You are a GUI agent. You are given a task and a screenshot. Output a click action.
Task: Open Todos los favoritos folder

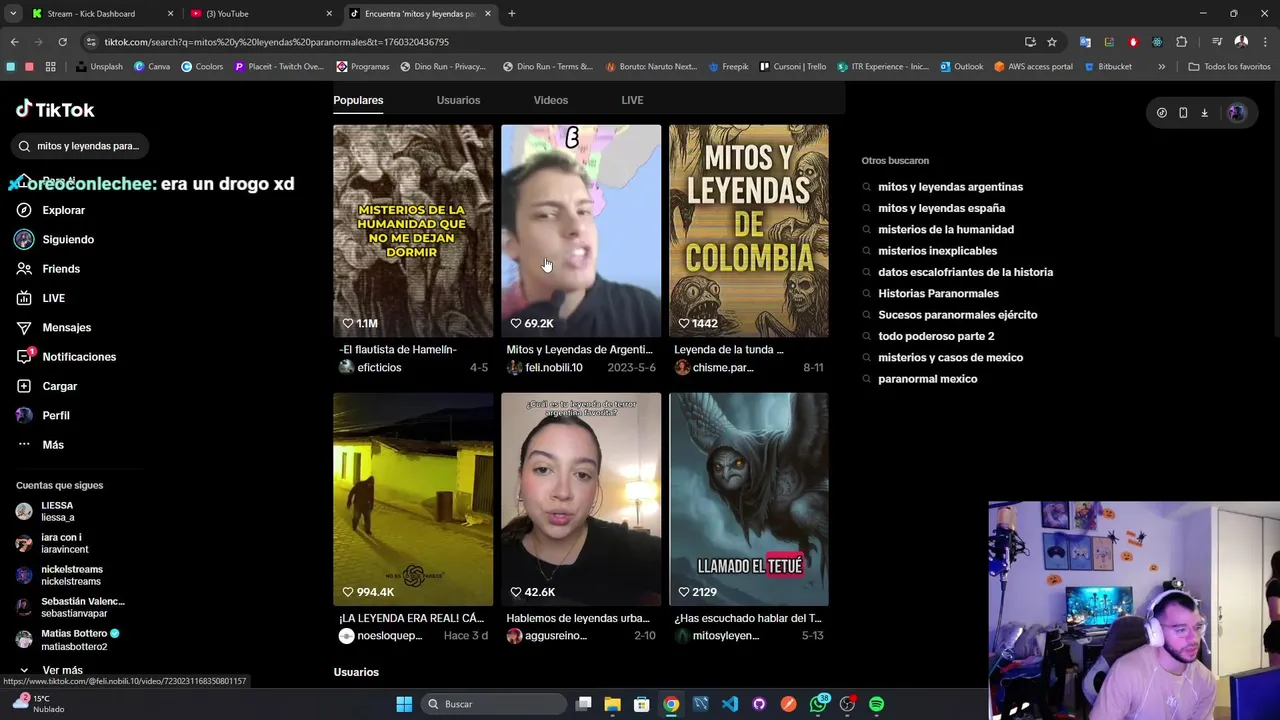[x=1229, y=67]
